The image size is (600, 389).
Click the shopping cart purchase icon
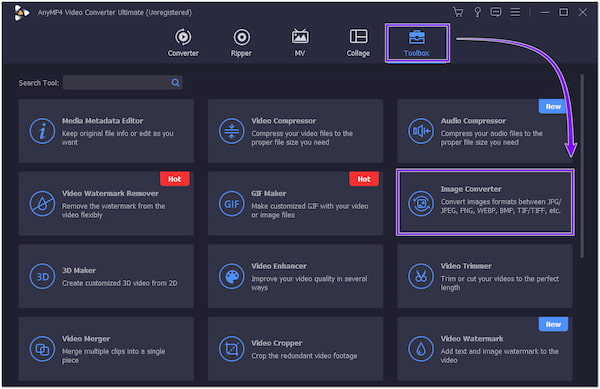click(458, 12)
